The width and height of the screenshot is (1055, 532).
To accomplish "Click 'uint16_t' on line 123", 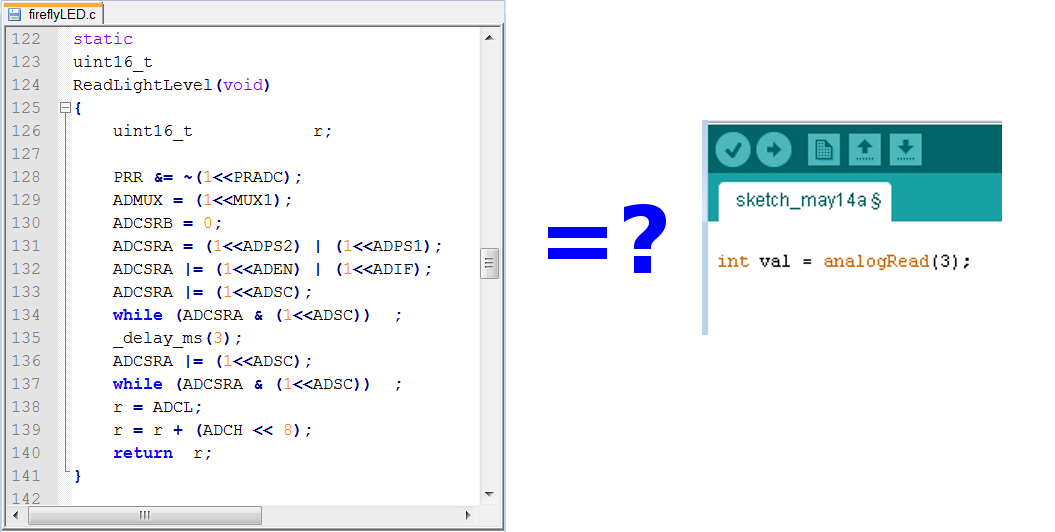I will [x=113, y=62].
